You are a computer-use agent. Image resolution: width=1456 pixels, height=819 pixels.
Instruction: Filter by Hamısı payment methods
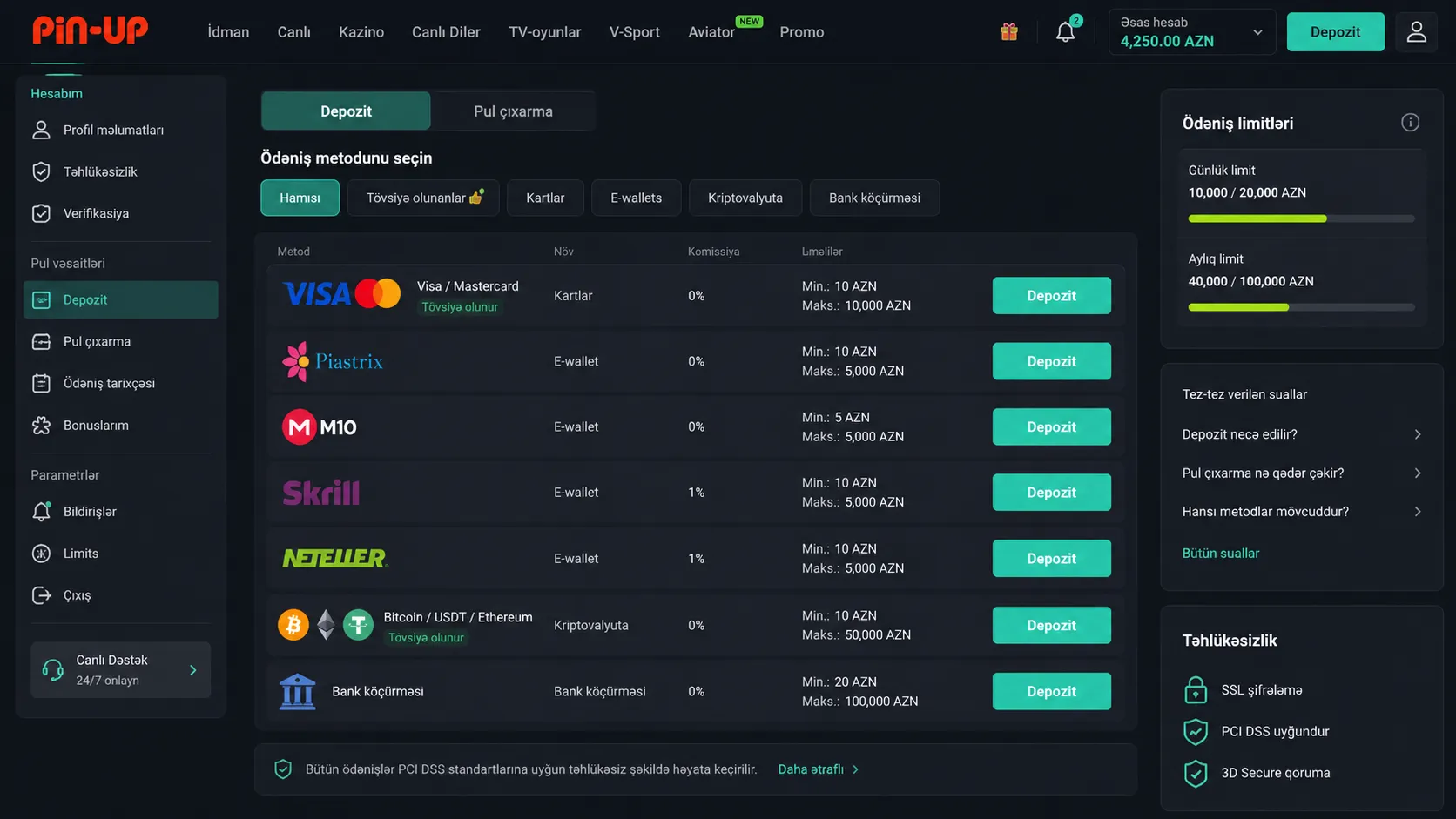300,198
